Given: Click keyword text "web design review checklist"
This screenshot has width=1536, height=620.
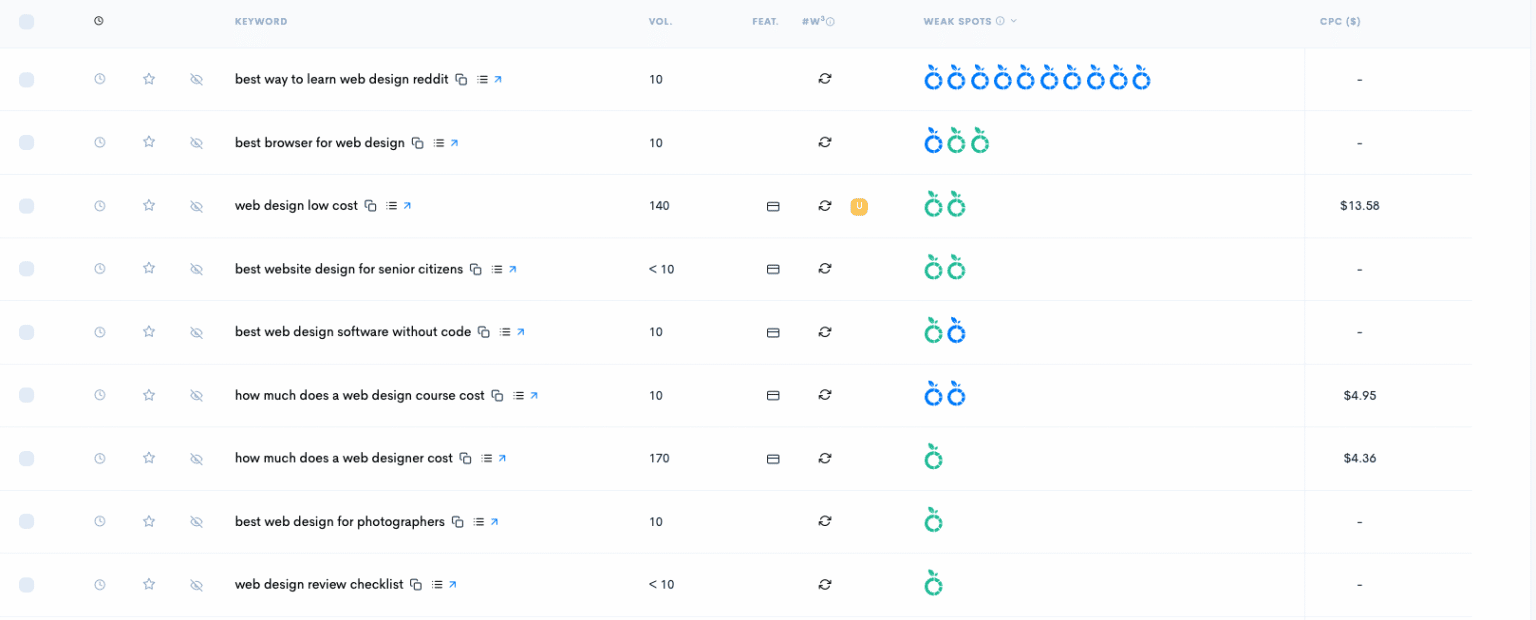Looking at the screenshot, I should [x=318, y=585].
